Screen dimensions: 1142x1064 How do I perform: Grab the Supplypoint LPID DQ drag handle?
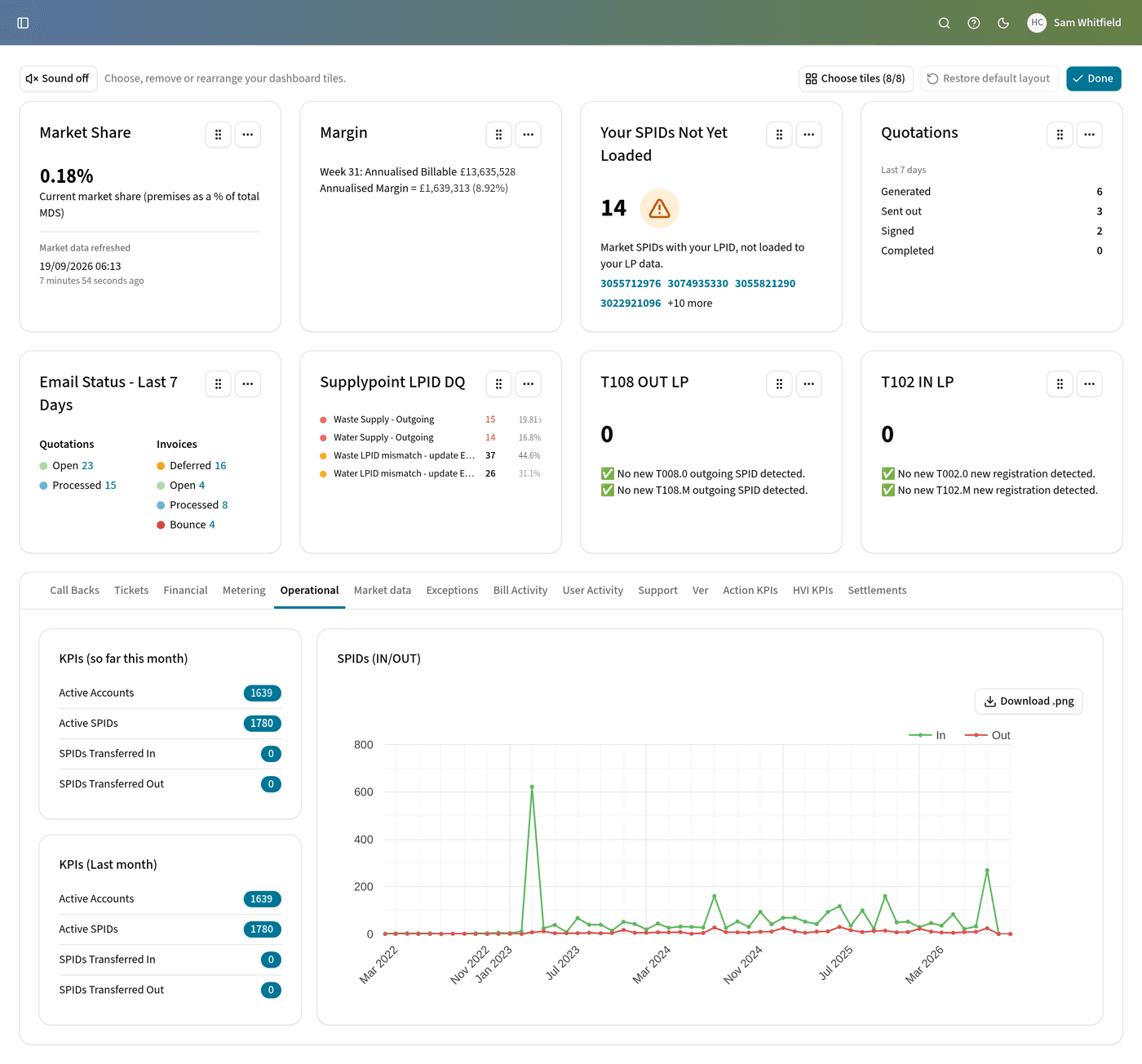coord(498,384)
